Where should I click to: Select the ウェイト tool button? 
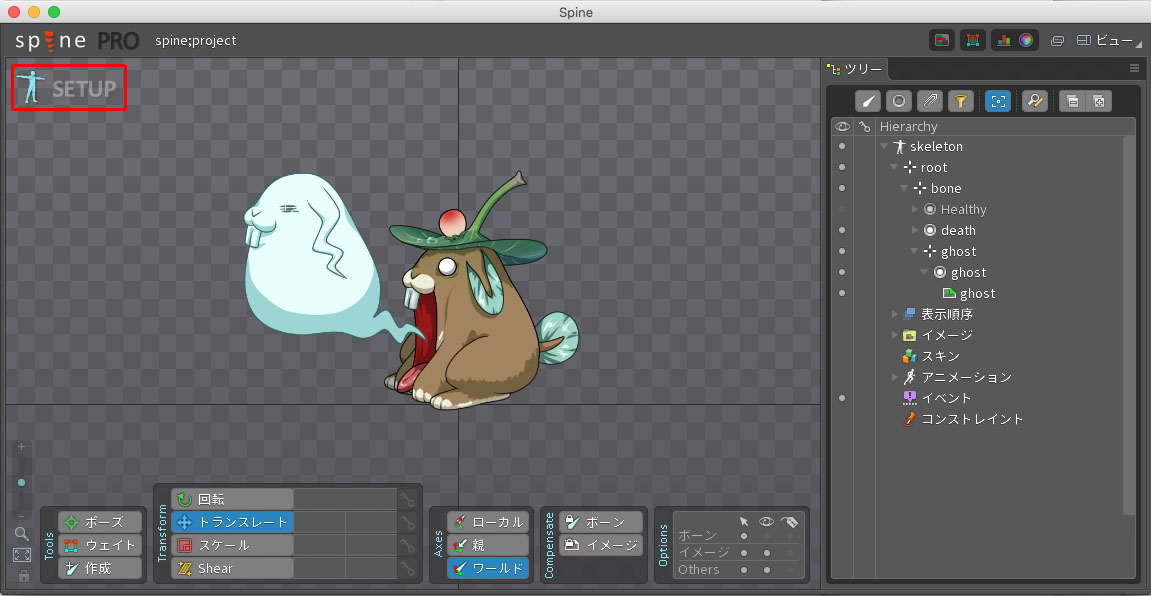pos(100,545)
